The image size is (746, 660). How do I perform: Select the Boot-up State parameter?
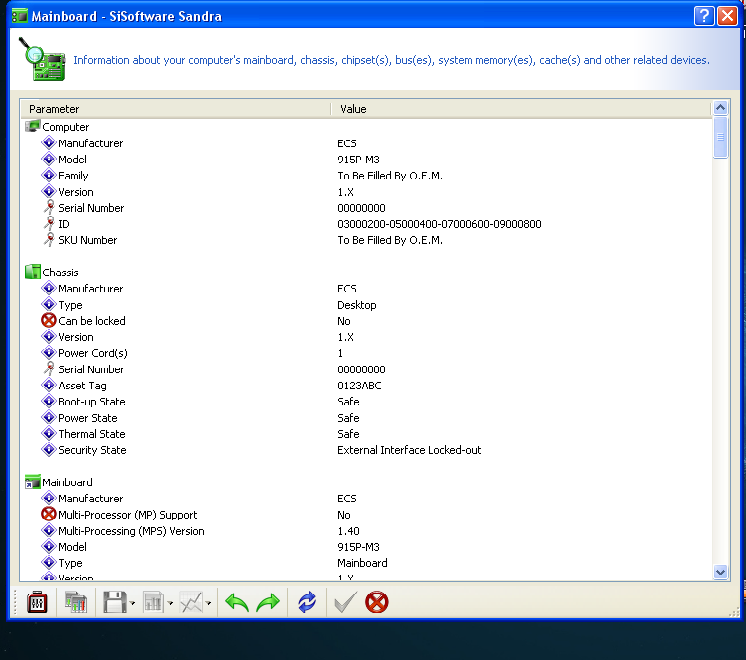coord(92,402)
